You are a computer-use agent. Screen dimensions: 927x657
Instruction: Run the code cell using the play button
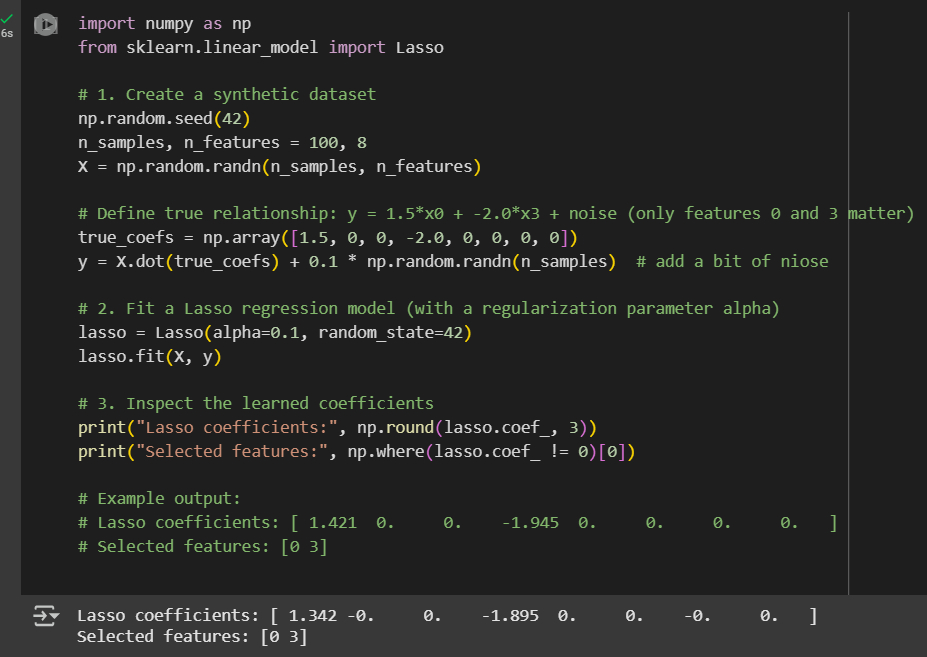tap(46, 24)
